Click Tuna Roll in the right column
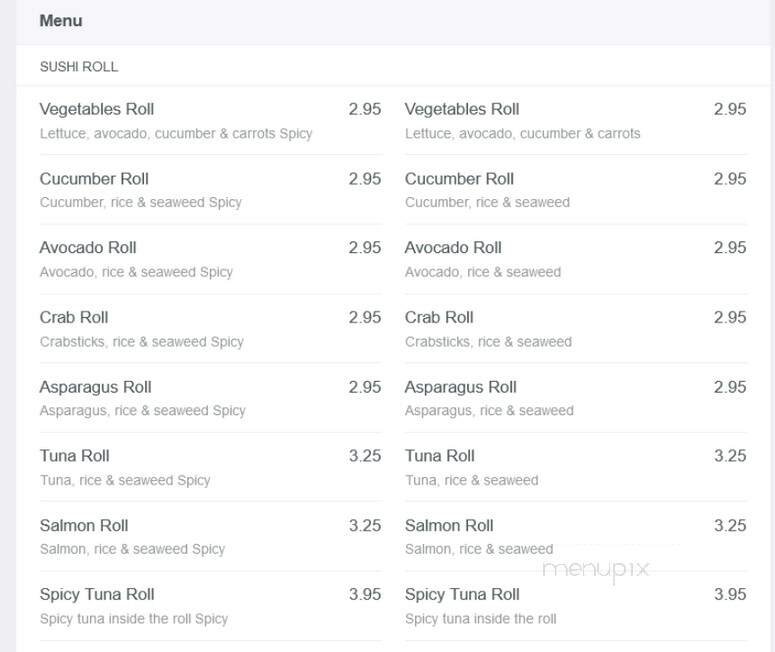This screenshot has width=775, height=652. pyautogui.click(x=440, y=456)
